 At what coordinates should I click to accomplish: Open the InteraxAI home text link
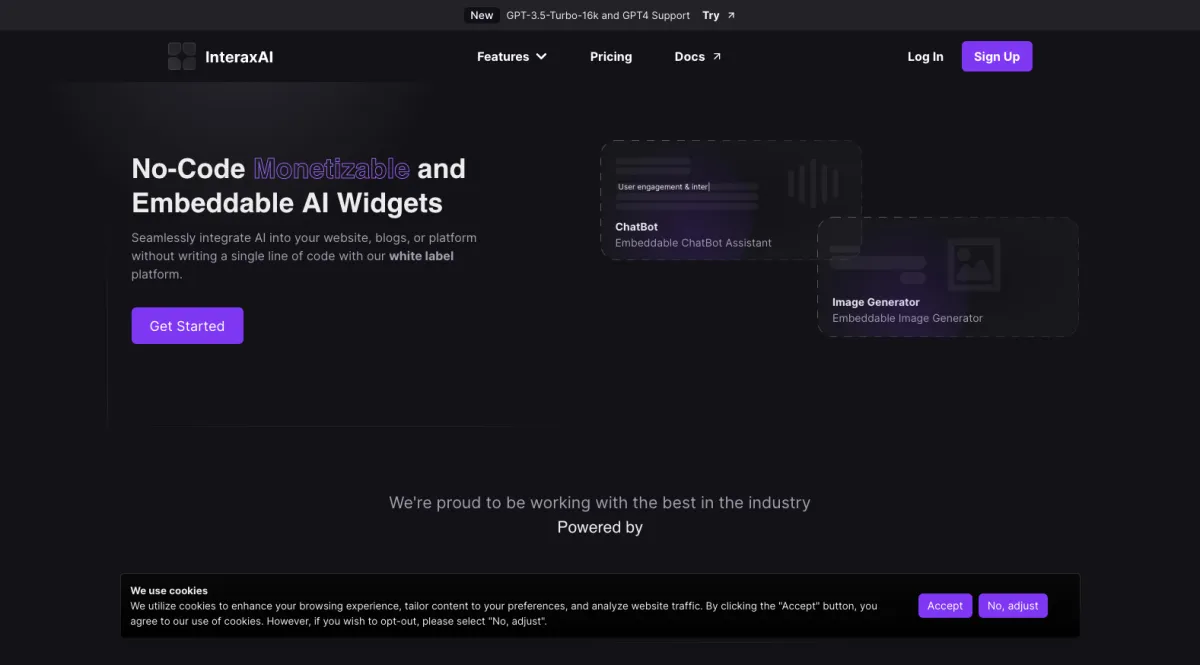tap(239, 57)
